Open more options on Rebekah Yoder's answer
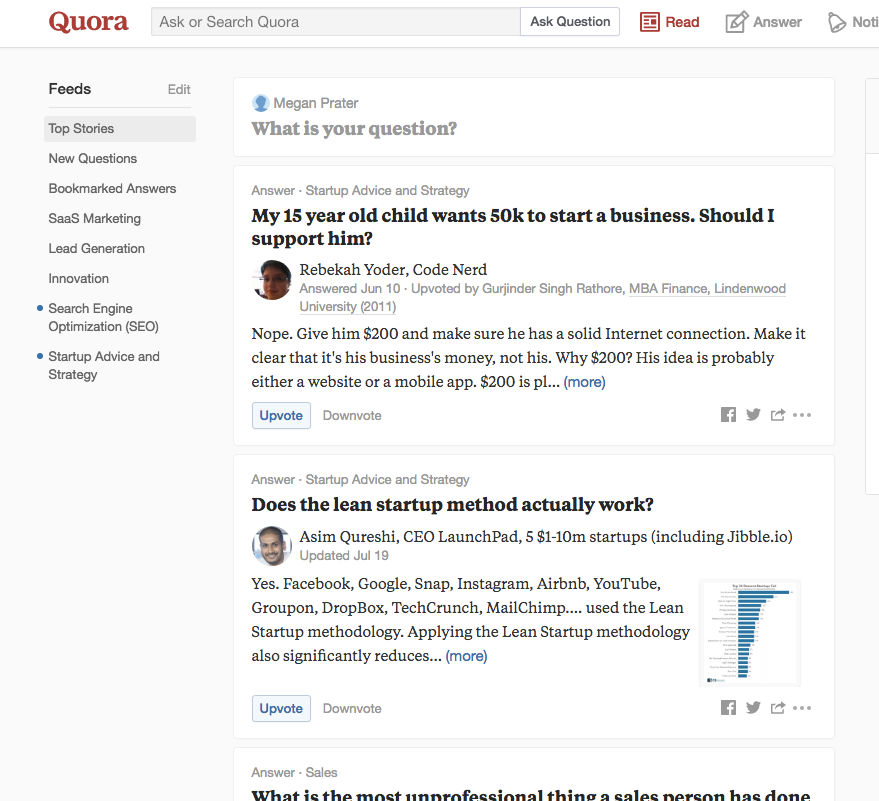This screenshot has height=801, width=879. (802, 415)
